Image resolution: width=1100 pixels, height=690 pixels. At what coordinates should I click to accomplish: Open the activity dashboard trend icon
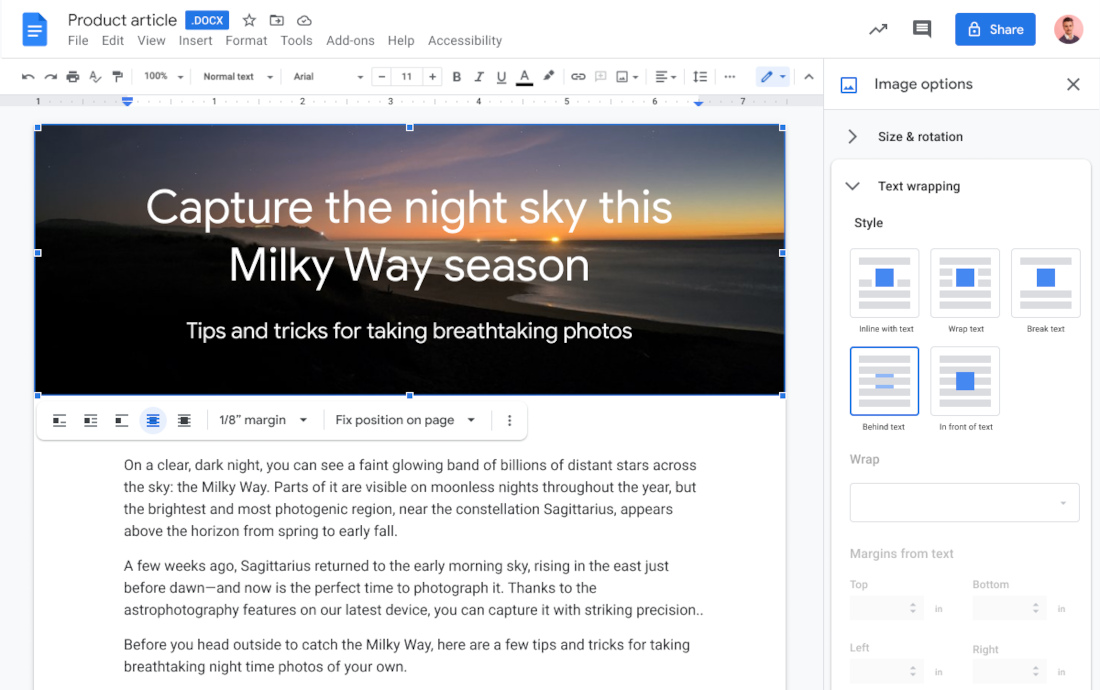pyautogui.click(x=878, y=29)
